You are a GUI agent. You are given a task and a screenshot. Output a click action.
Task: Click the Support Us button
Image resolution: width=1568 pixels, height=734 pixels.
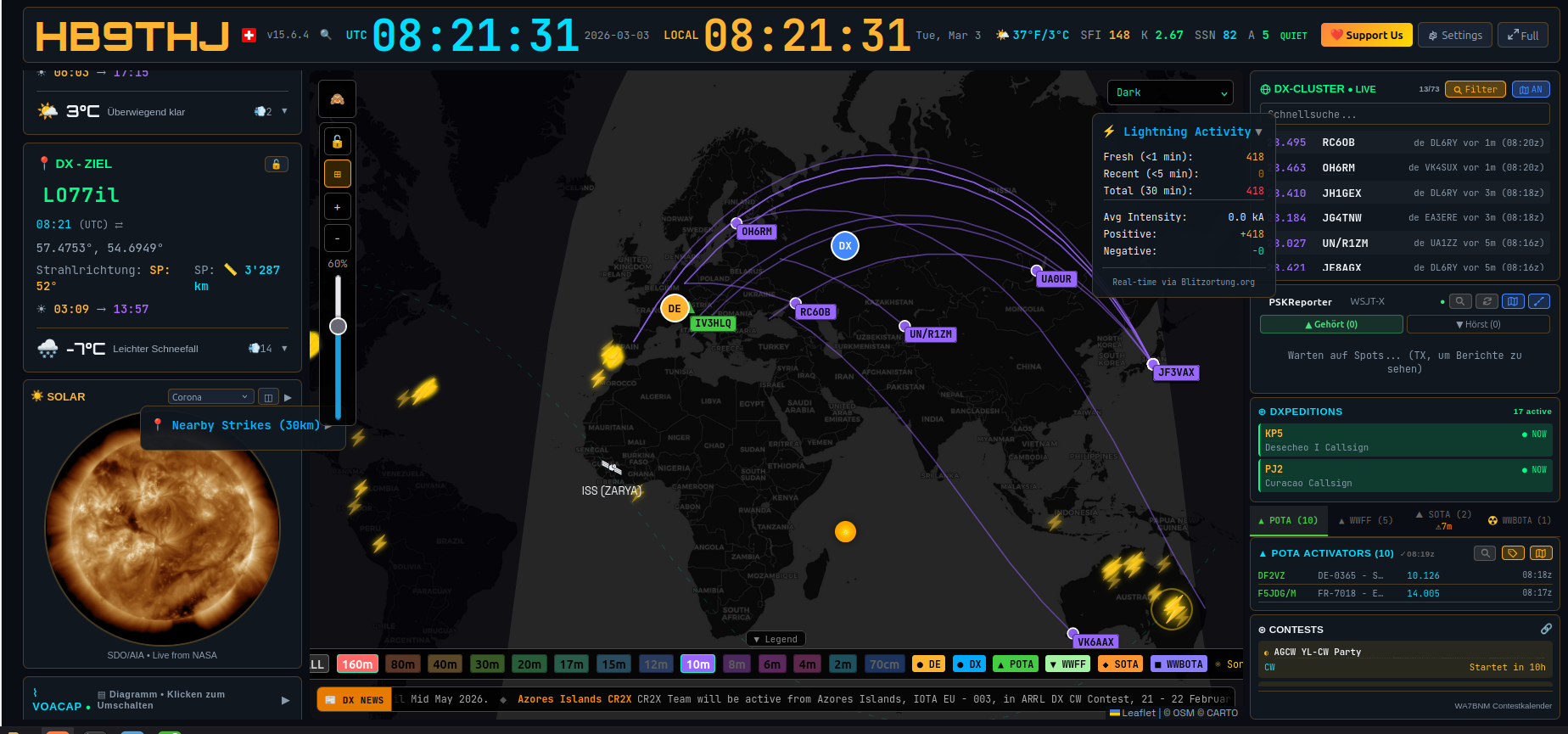pyautogui.click(x=1366, y=35)
